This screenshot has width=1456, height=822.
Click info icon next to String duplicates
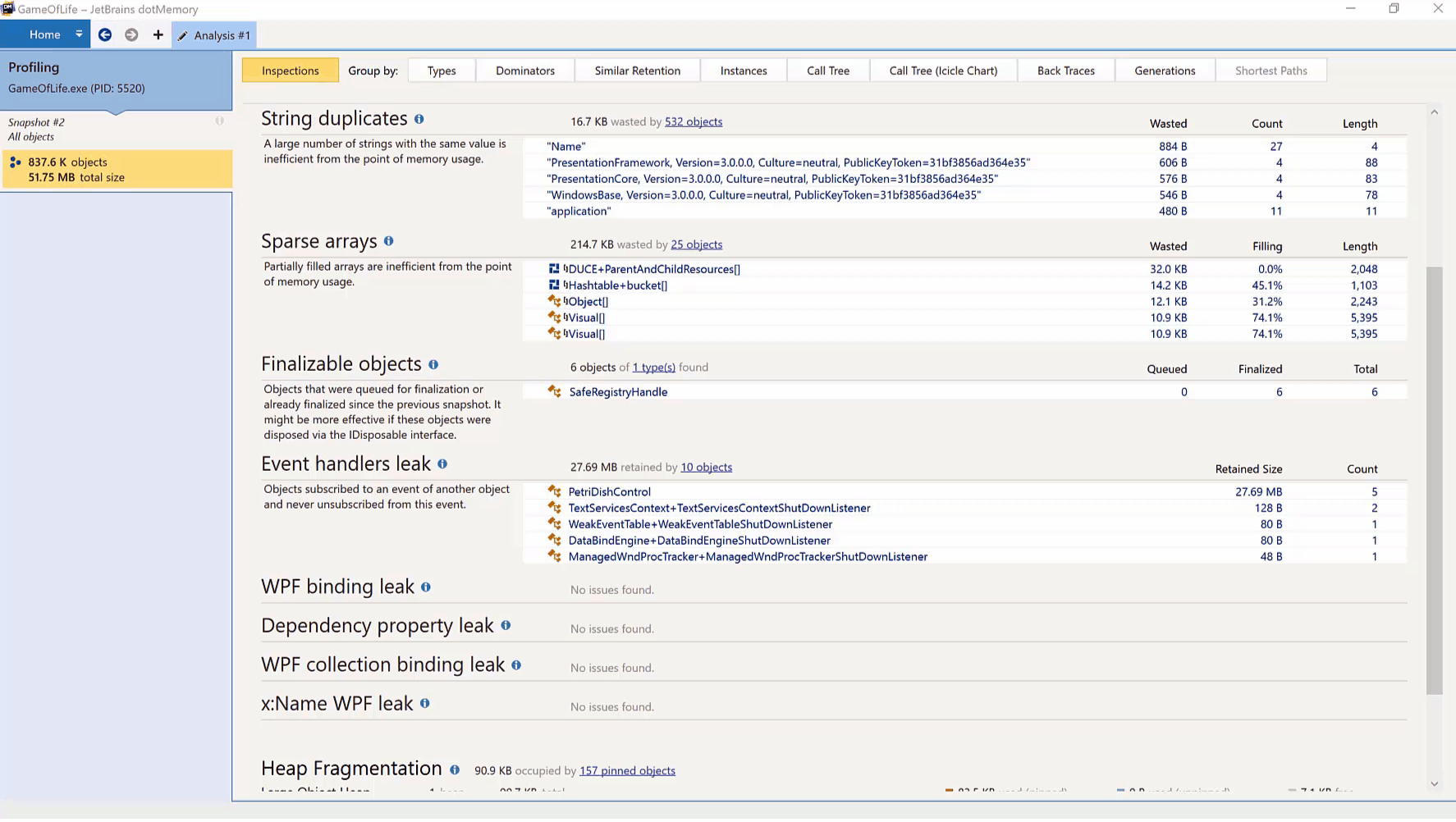[x=419, y=119]
